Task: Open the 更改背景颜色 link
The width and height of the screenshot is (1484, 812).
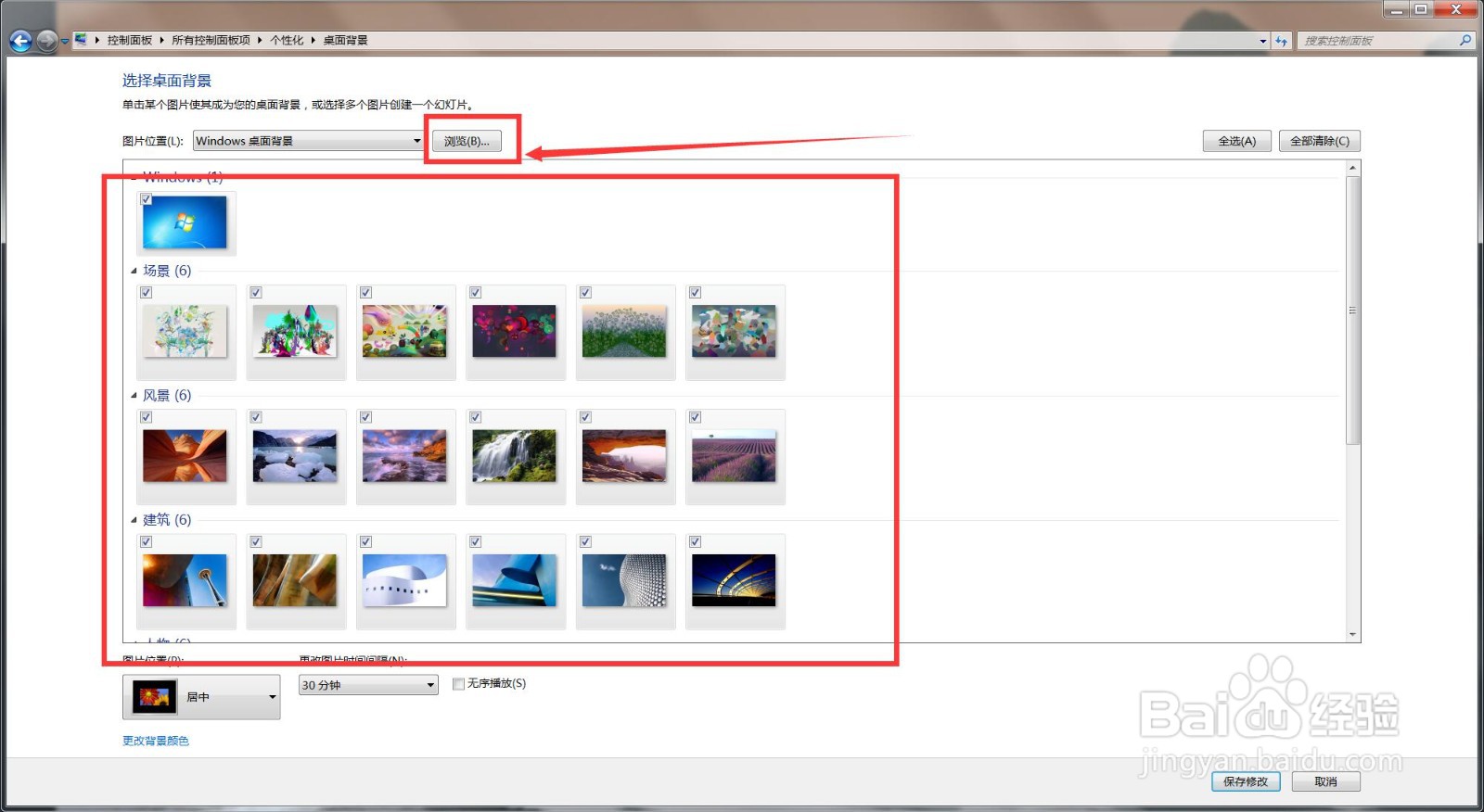Action: point(156,741)
